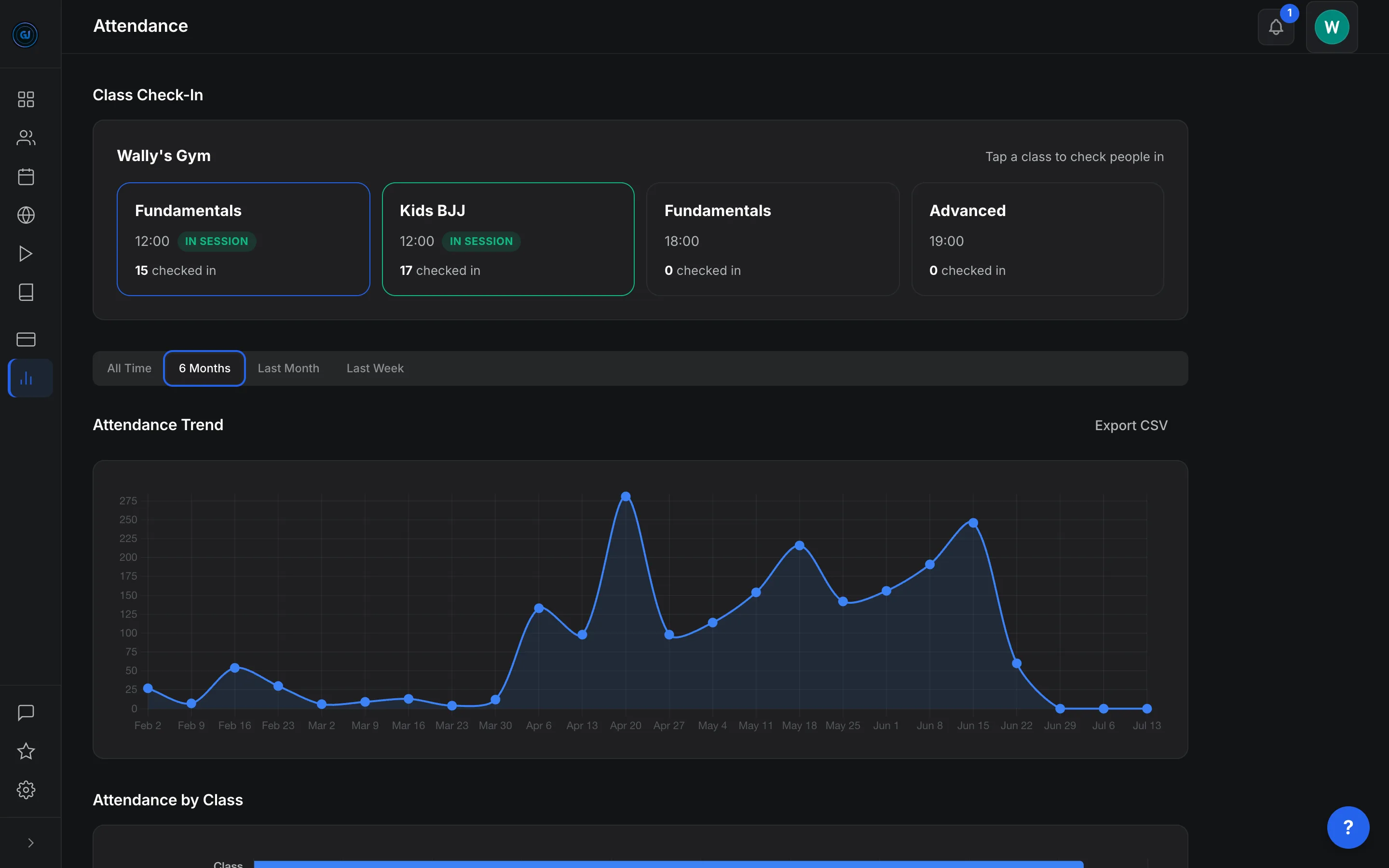This screenshot has width=1389, height=868.
Task: Switch to the Last Week tab
Action: 375,368
